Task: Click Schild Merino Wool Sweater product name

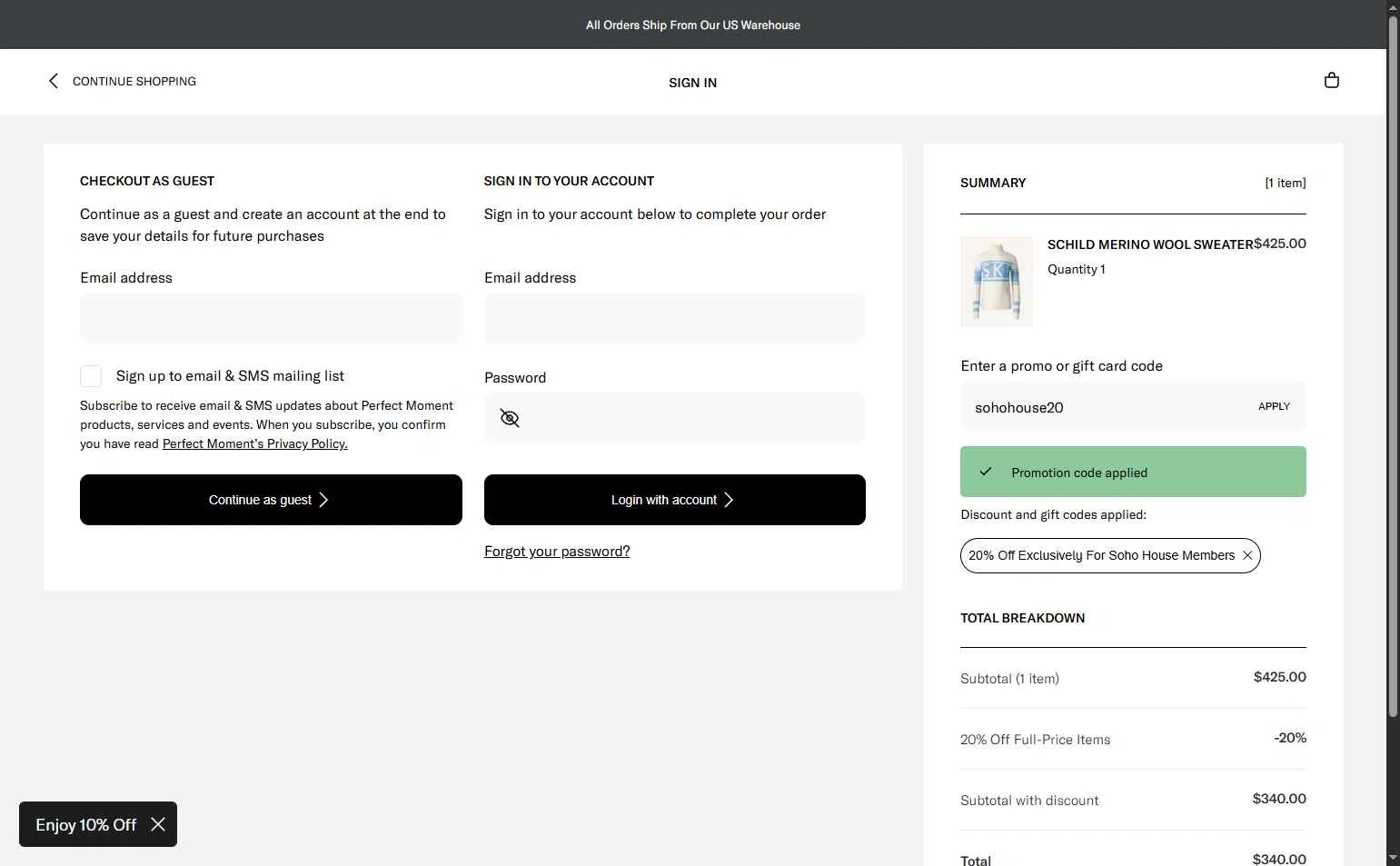Action: (1150, 244)
